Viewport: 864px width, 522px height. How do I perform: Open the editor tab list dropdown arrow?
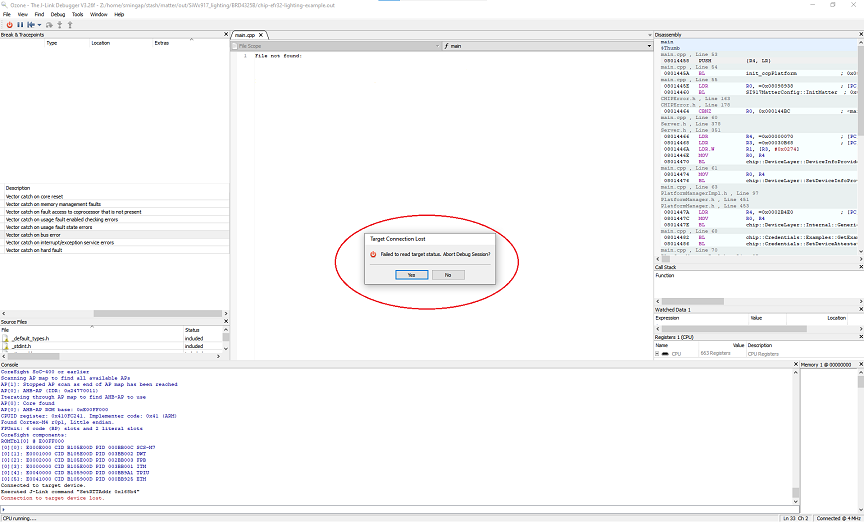tap(650, 35)
